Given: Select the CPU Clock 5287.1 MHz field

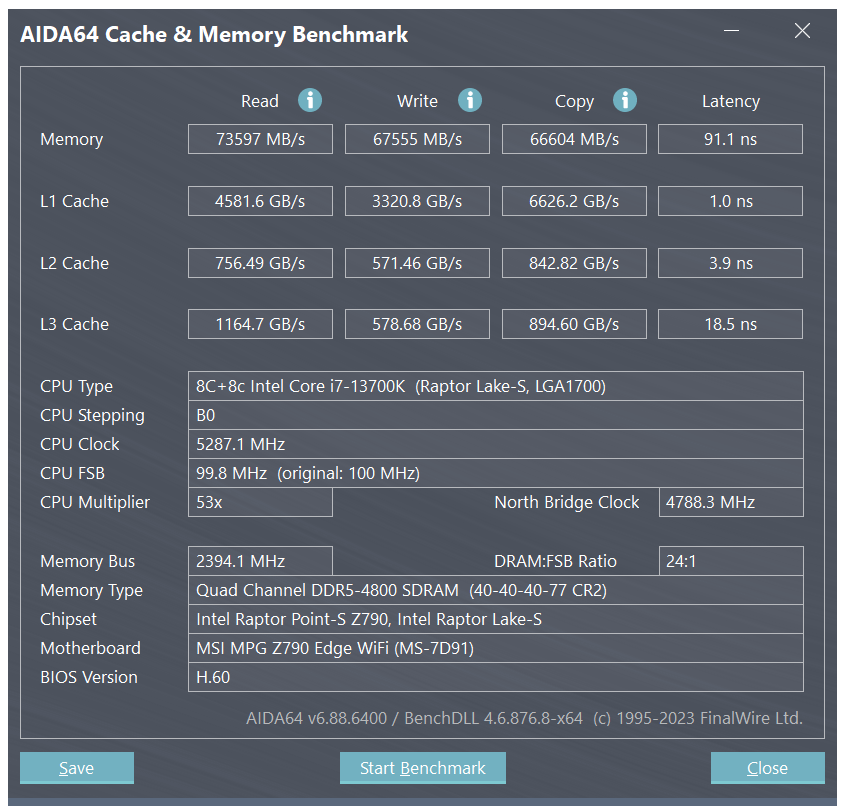Looking at the screenshot, I should coord(496,444).
